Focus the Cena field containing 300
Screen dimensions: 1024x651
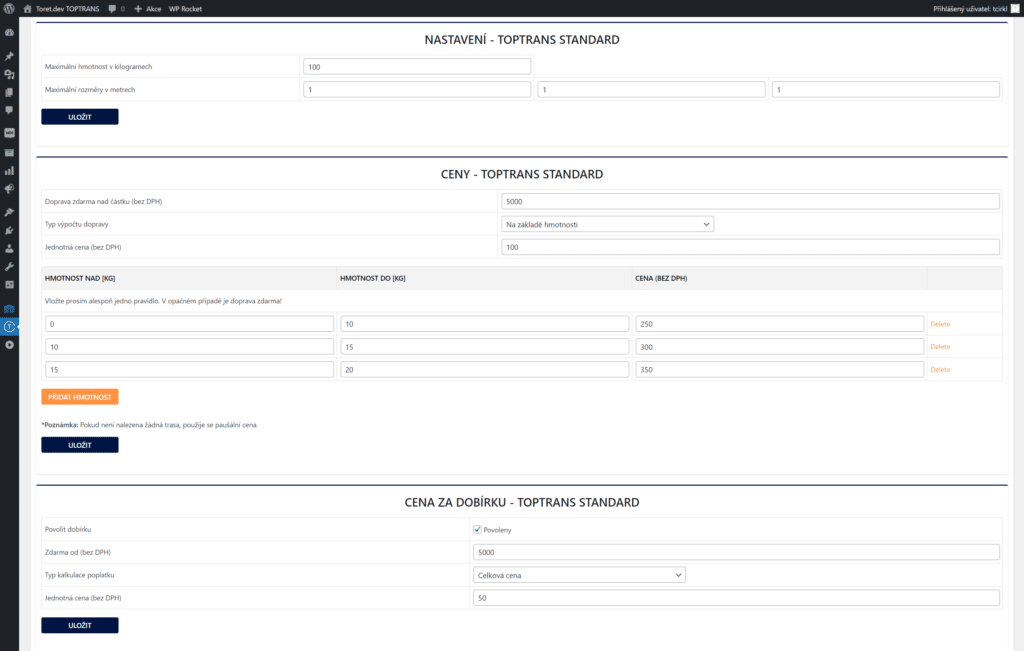point(780,347)
